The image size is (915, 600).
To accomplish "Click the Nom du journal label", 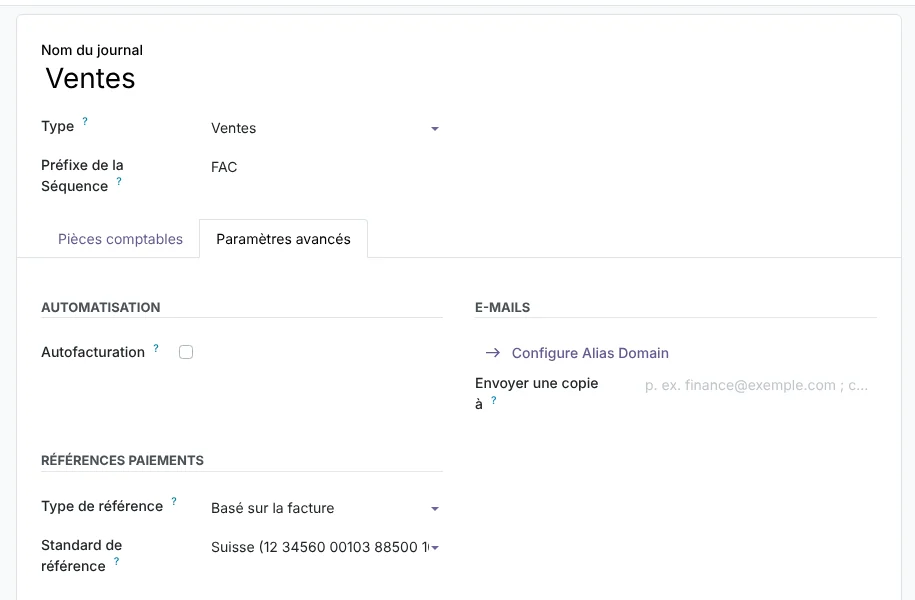I will point(92,50).
